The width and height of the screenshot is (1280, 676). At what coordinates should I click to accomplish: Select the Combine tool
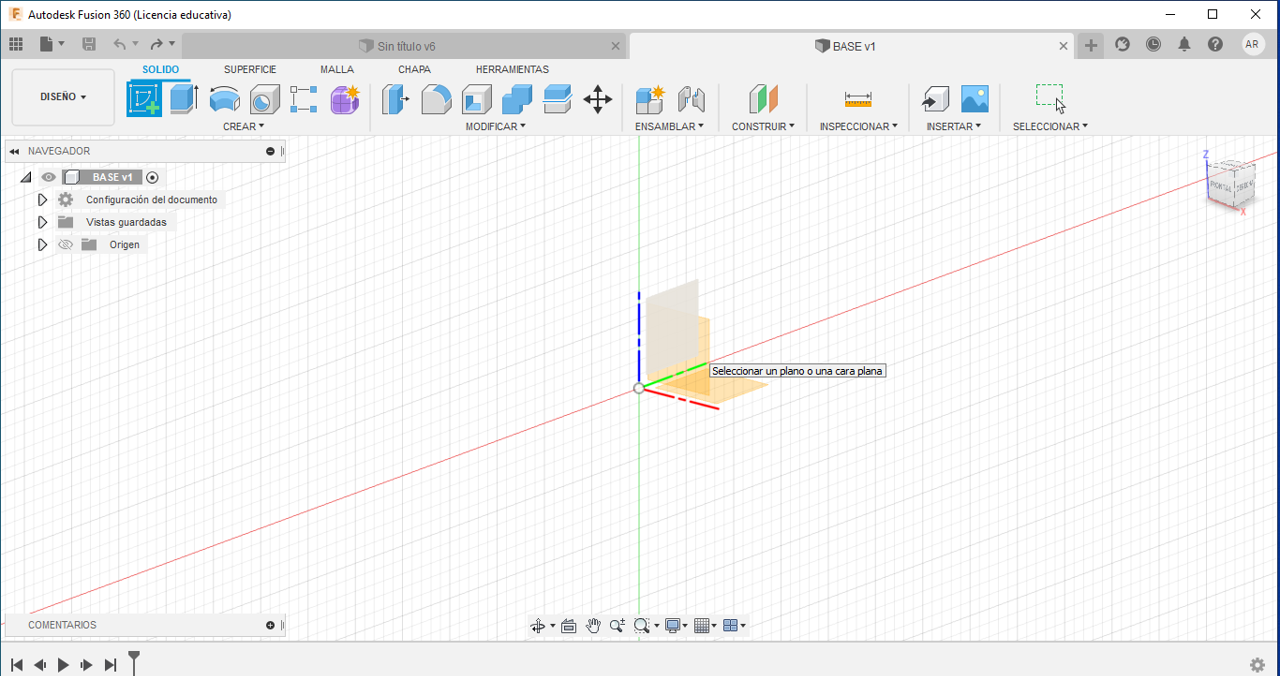click(x=517, y=99)
